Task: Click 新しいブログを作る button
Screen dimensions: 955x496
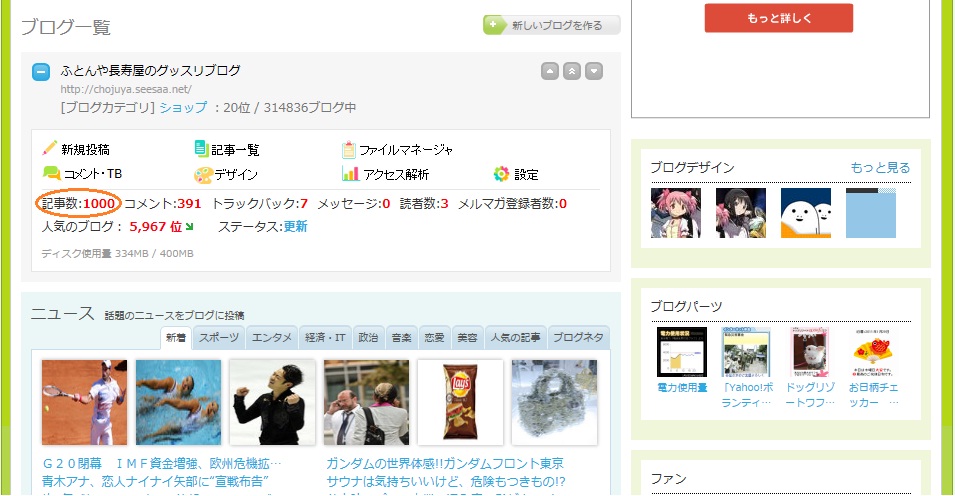Action: (552, 25)
